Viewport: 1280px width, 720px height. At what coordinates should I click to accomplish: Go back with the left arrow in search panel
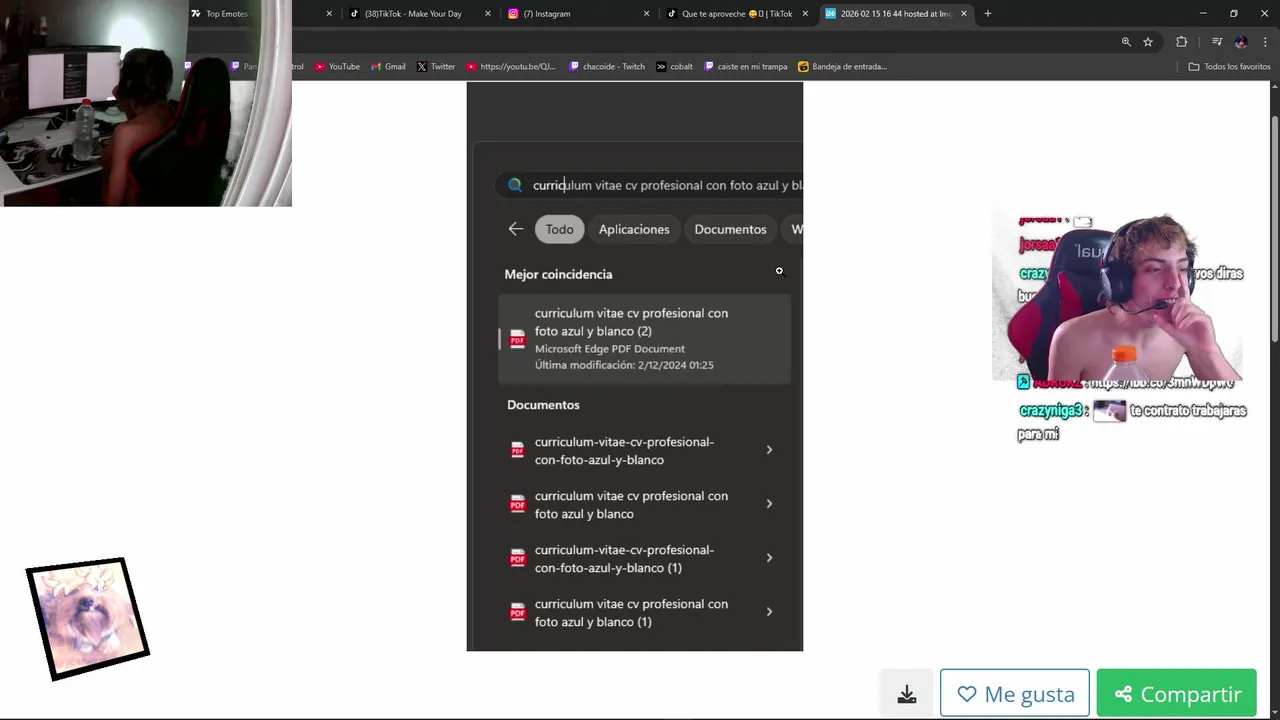point(516,229)
